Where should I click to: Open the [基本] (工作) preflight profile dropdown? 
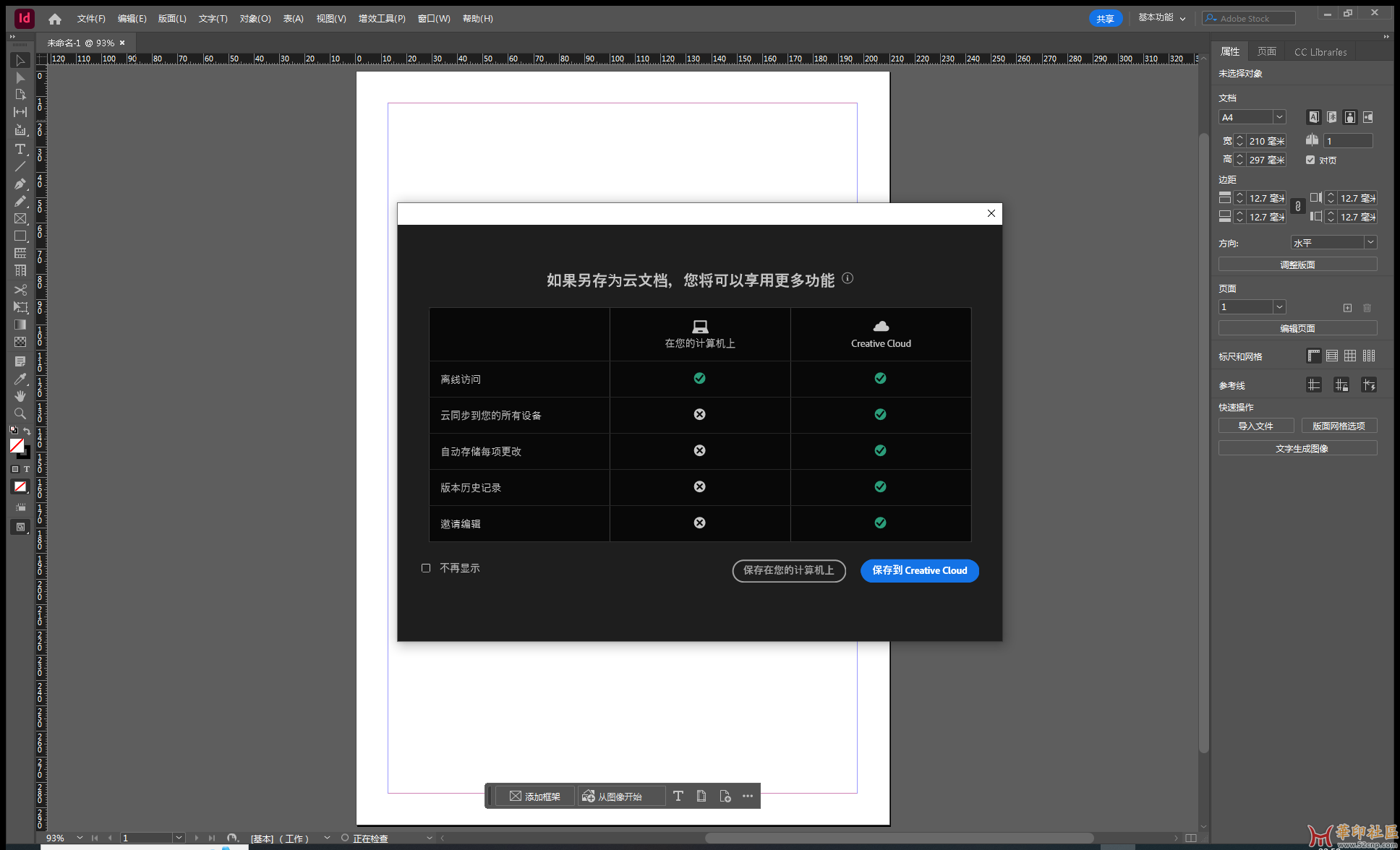tap(327, 838)
